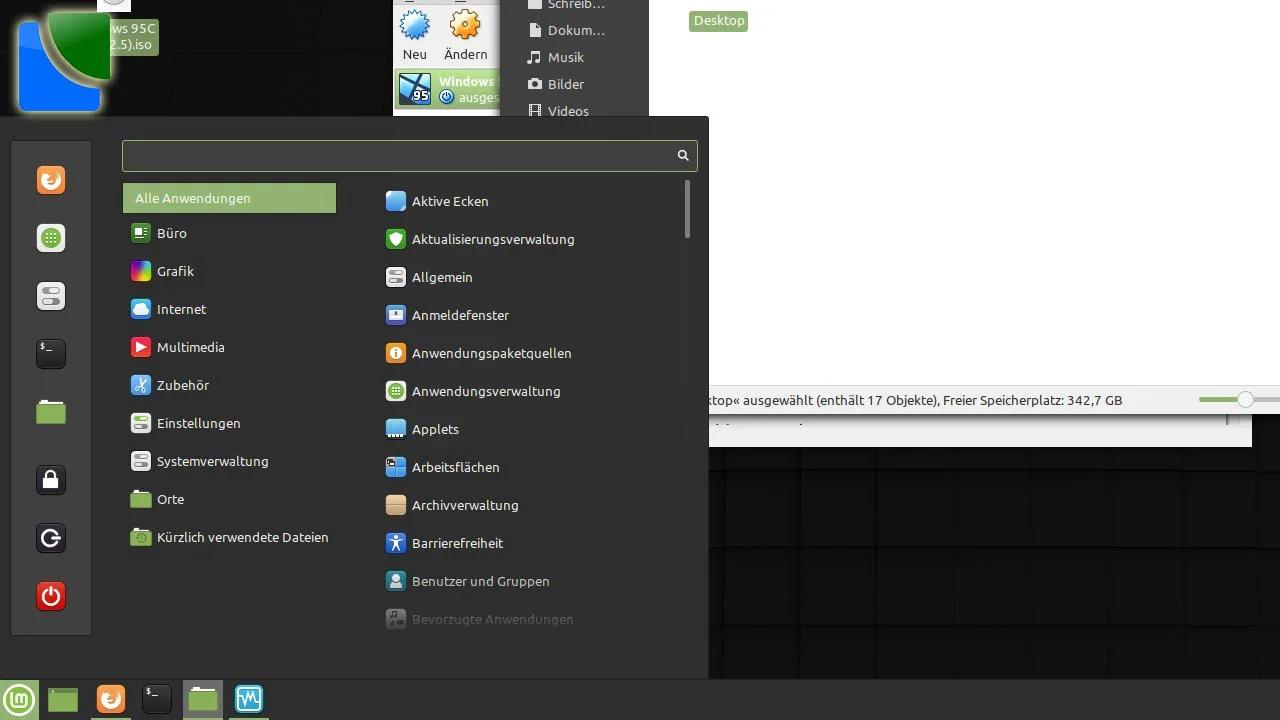Open Firefox from the menu favorites sidebar
1280x720 pixels.
(51, 180)
